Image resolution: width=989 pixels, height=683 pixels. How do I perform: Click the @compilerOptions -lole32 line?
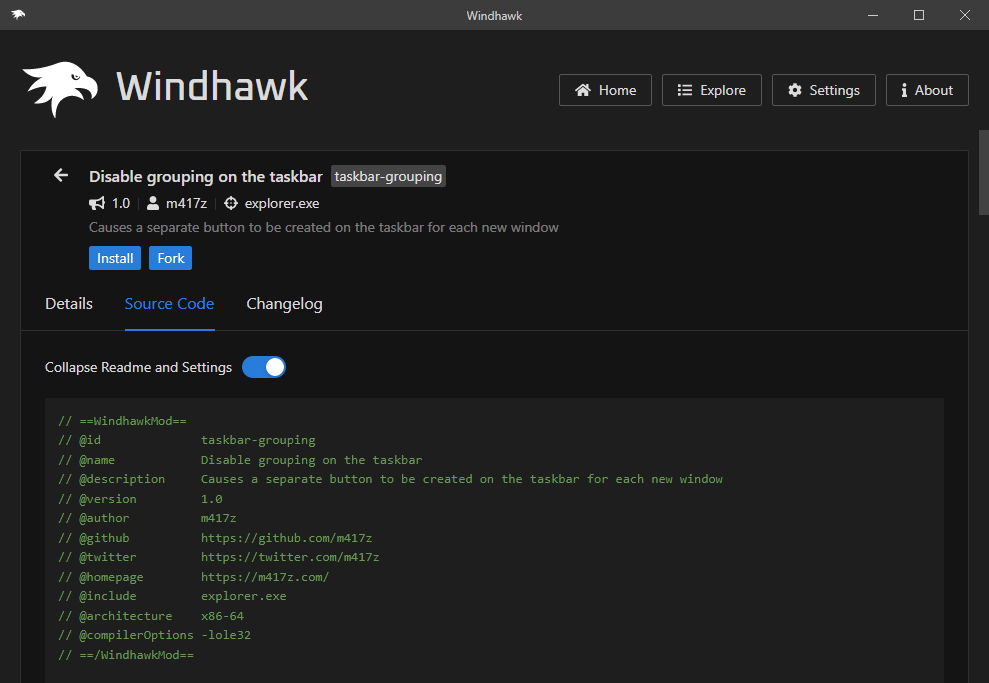pyautogui.click(x=155, y=635)
